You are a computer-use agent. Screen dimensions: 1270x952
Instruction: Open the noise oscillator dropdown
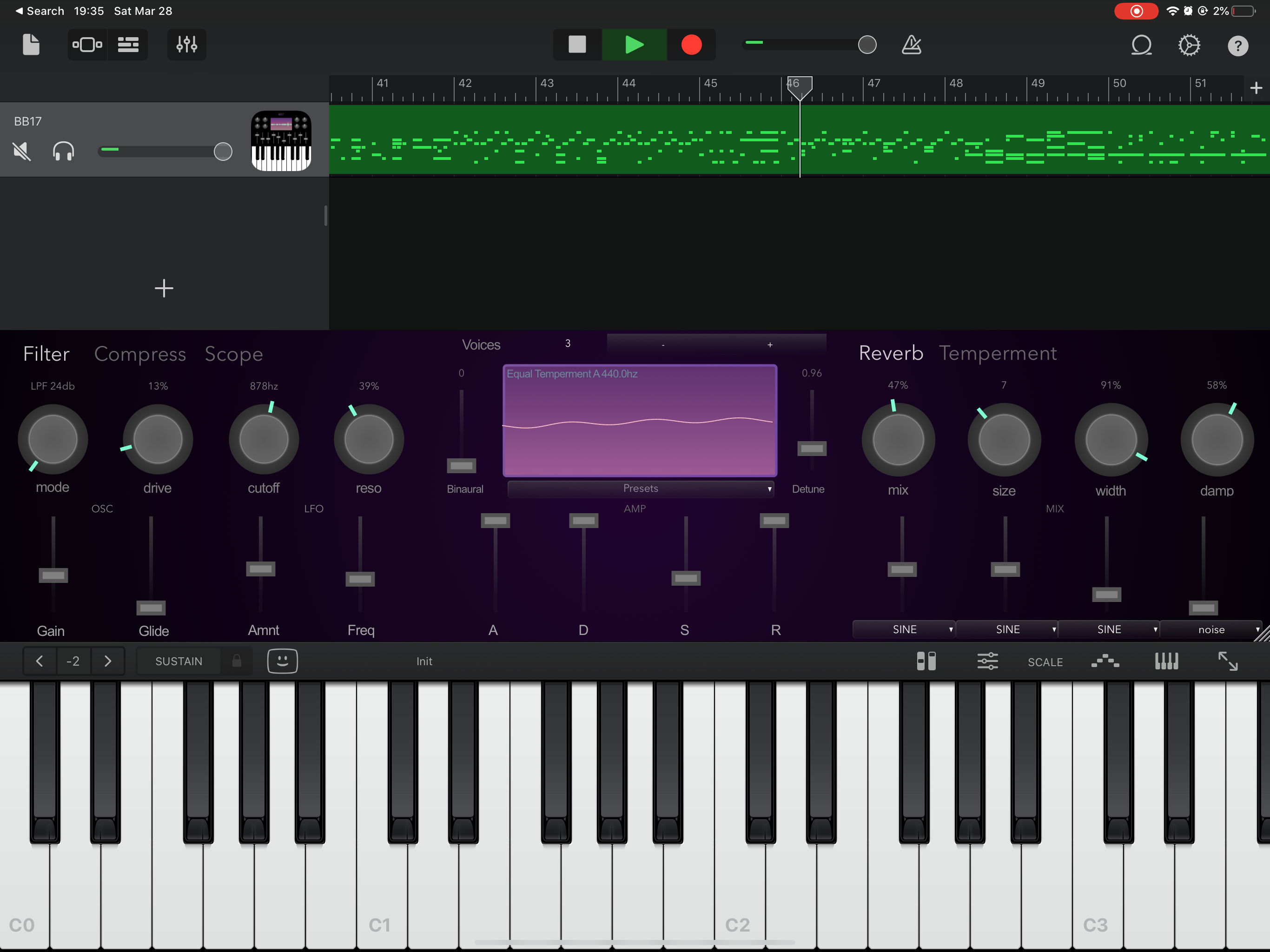pos(1211,629)
